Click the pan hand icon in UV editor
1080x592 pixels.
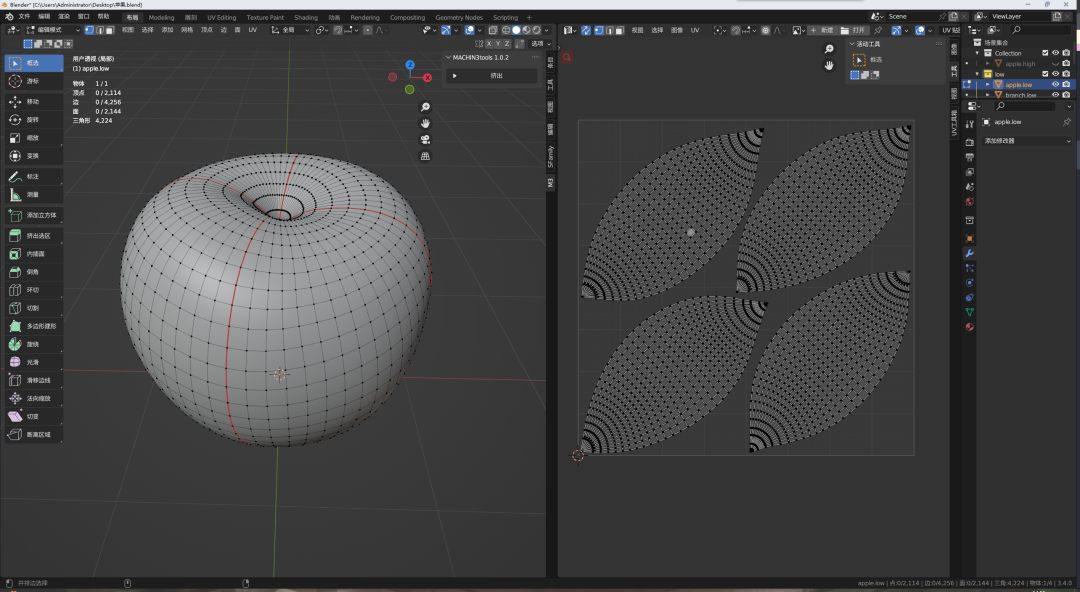[829, 65]
